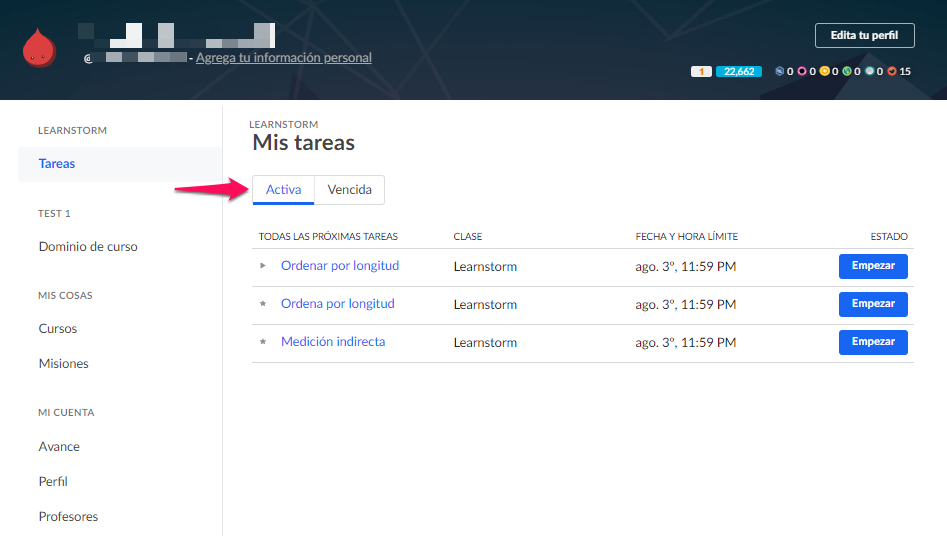Click the FECHA Y HORA LÍMITE column header
Viewport: 947px width, 536px height.
point(687,236)
